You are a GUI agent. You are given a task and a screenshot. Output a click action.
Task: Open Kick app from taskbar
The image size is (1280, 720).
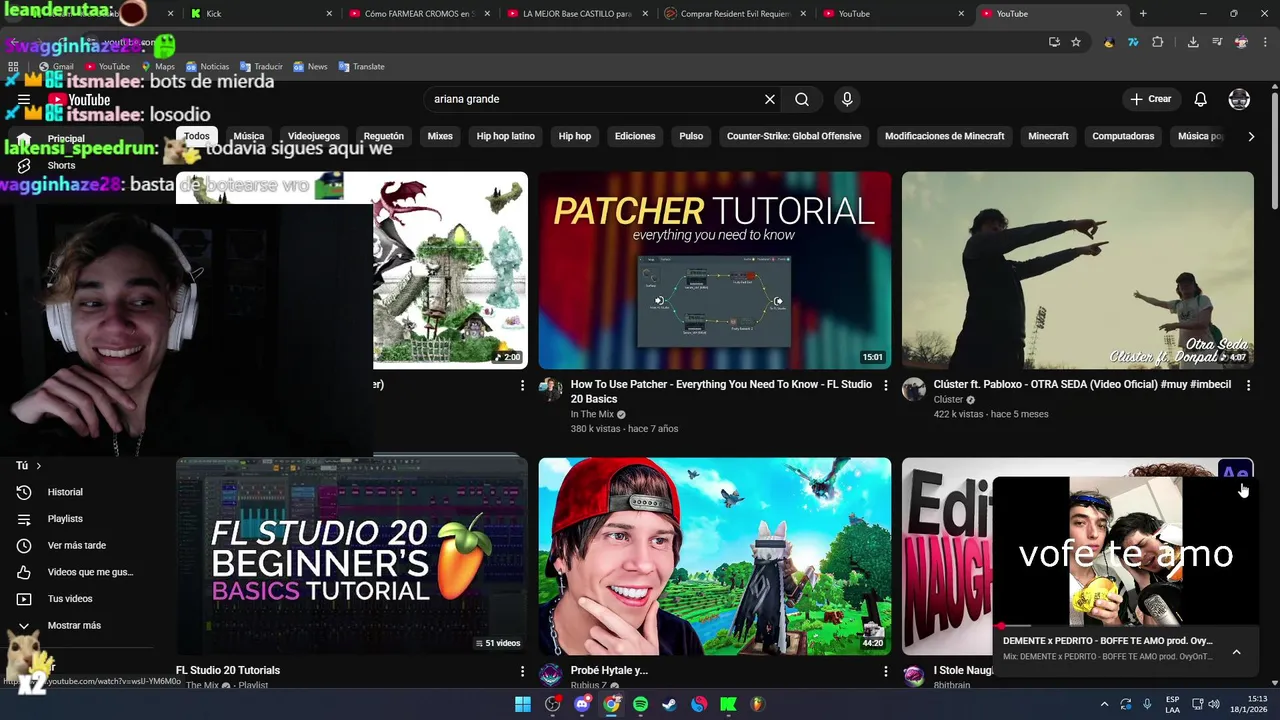tap(728, 704)
